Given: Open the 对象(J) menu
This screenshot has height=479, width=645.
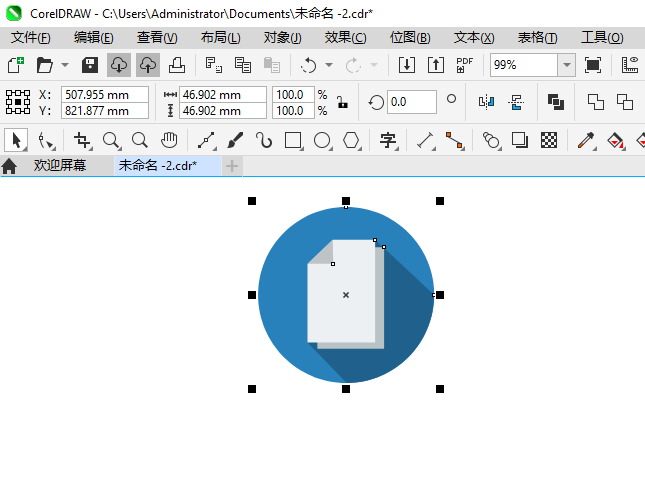Looking at the screenshot, I should click(x=282, y=38).
